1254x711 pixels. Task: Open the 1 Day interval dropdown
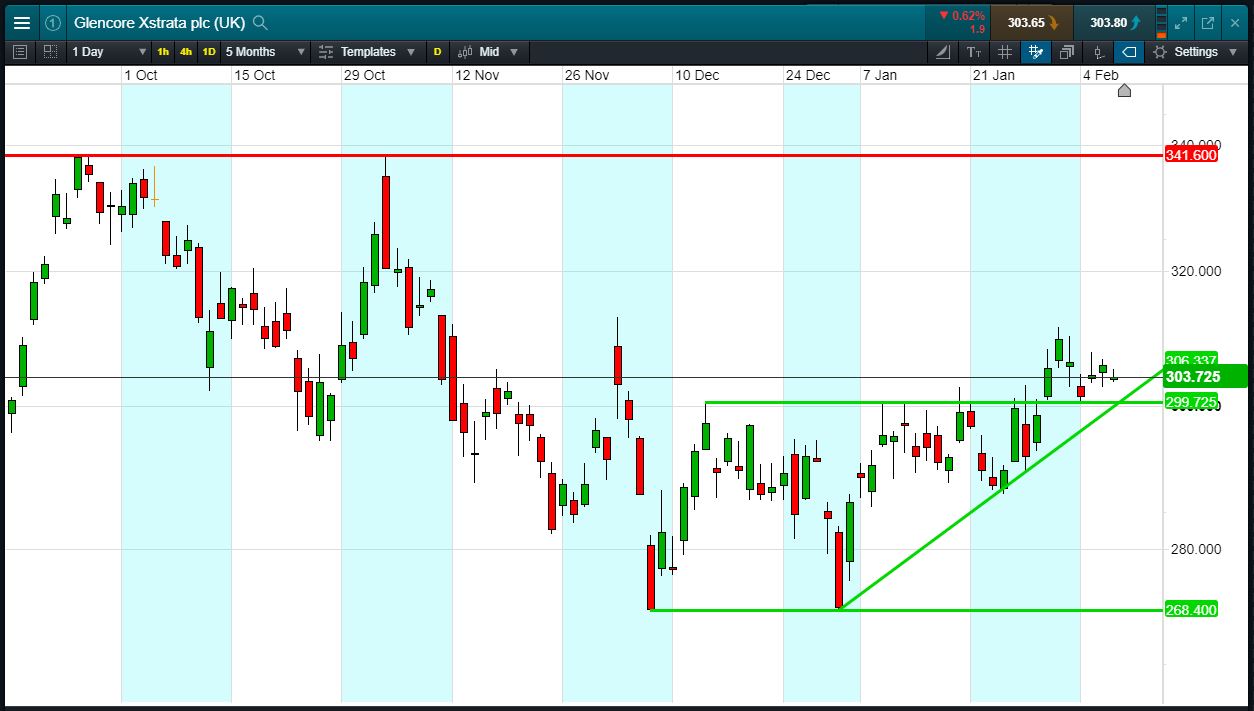(x=108, y=51)
